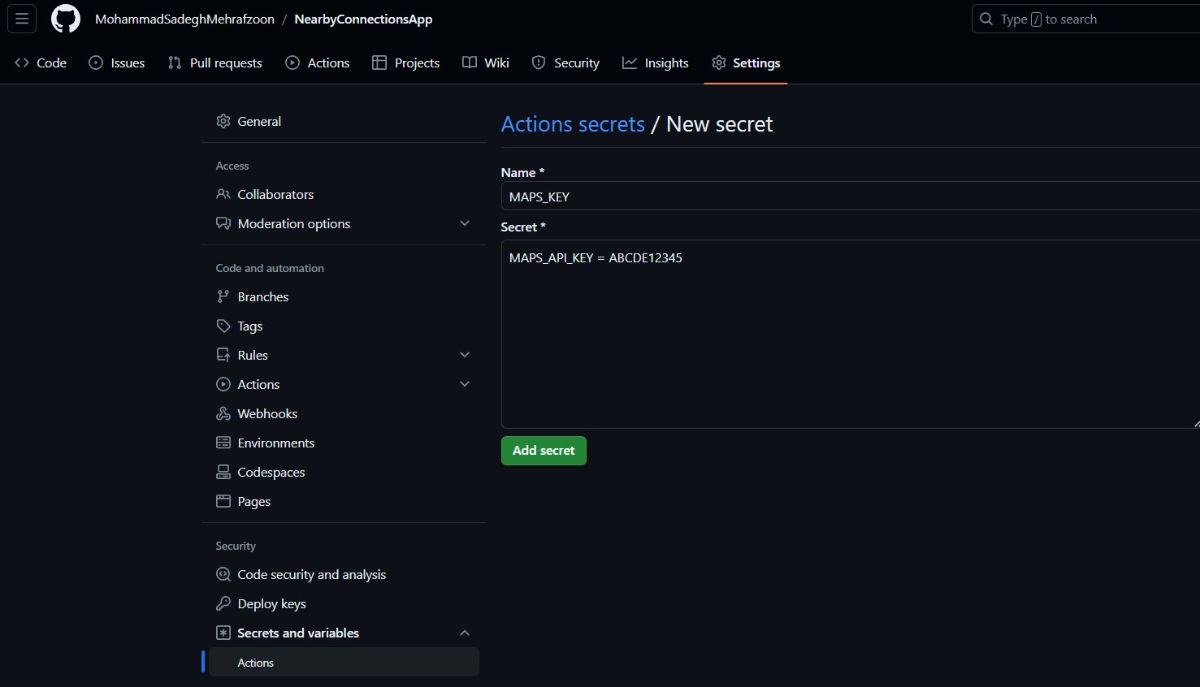
Task: Click the Secret text area
Action: (x=850, y=334)
